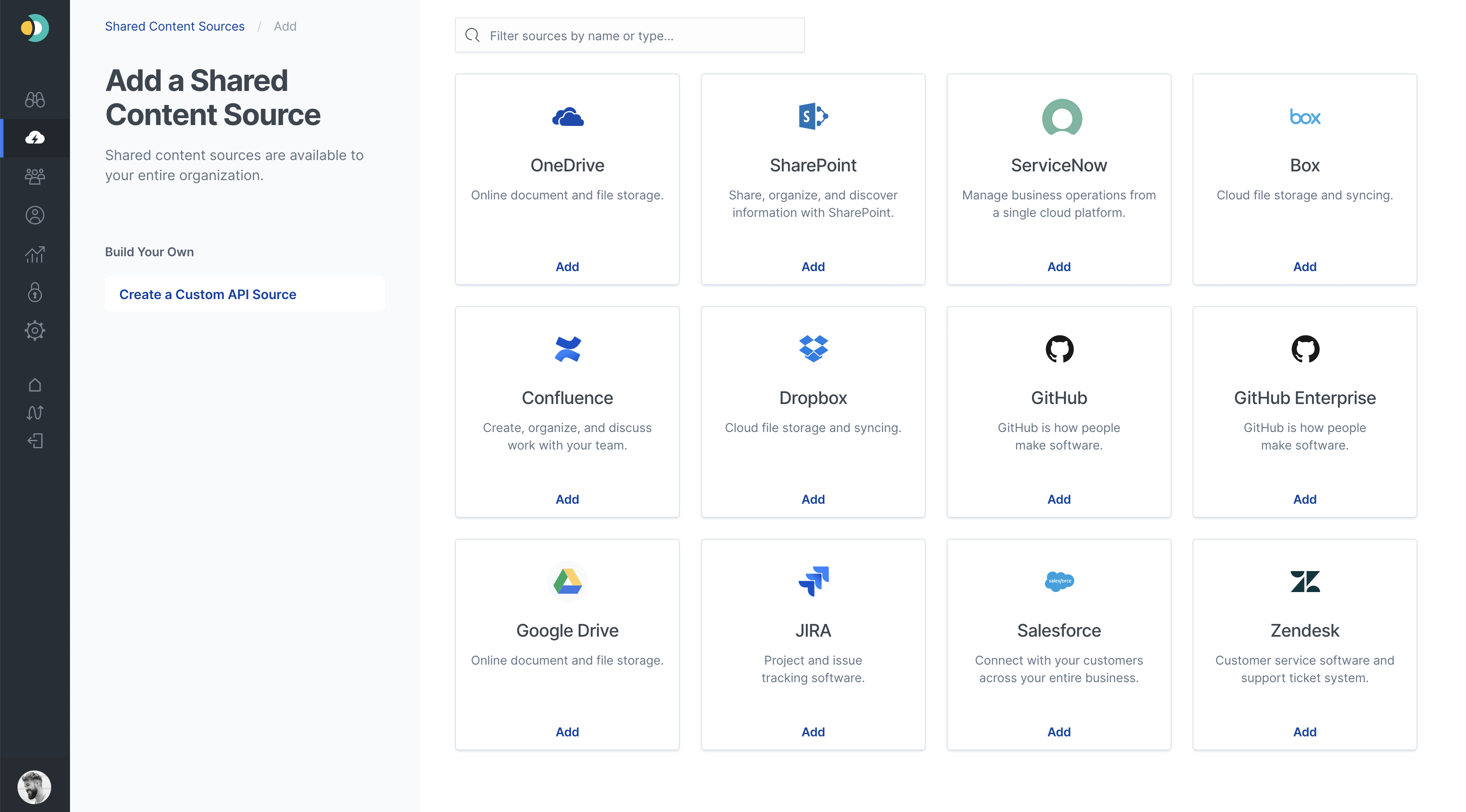Open the settings gear sidebar icon
This screenshot has width=1466, height=812.
pyautogui.click(x=35, y=331)
